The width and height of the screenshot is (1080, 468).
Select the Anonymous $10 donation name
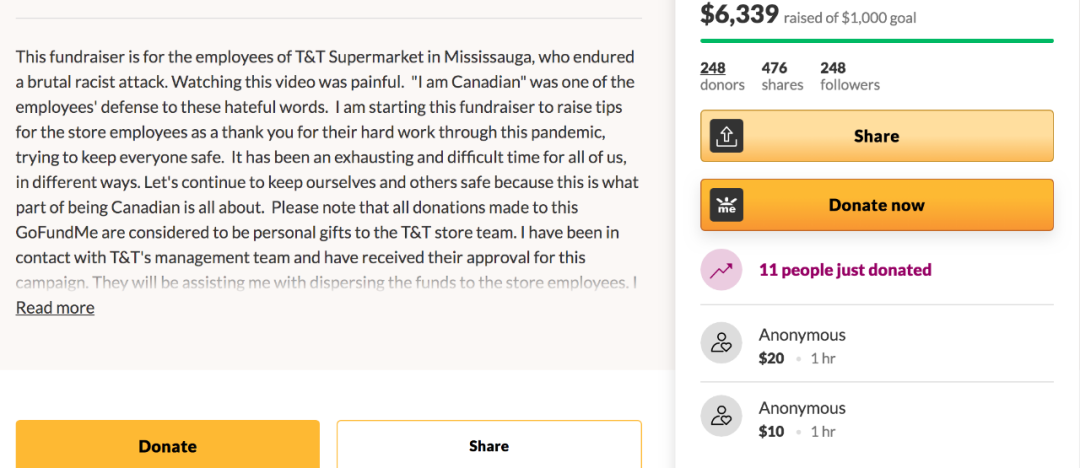pos(802,408)
